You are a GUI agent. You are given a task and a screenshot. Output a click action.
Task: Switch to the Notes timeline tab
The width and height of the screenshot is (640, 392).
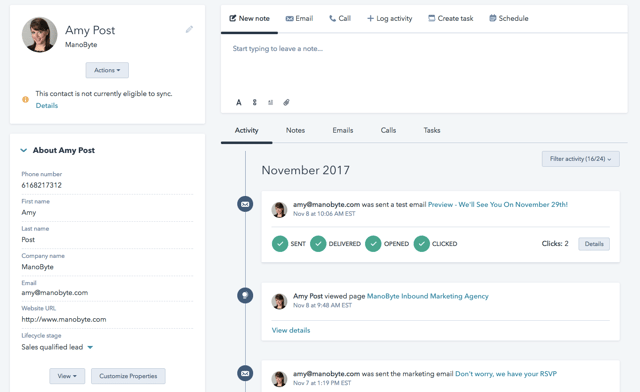point(295,130)
